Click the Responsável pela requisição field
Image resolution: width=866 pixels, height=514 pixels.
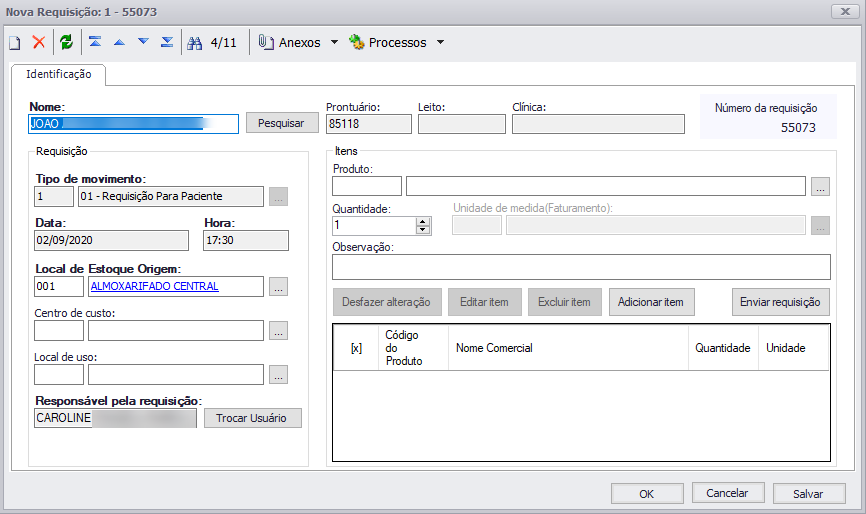click(x=115, y=418)
